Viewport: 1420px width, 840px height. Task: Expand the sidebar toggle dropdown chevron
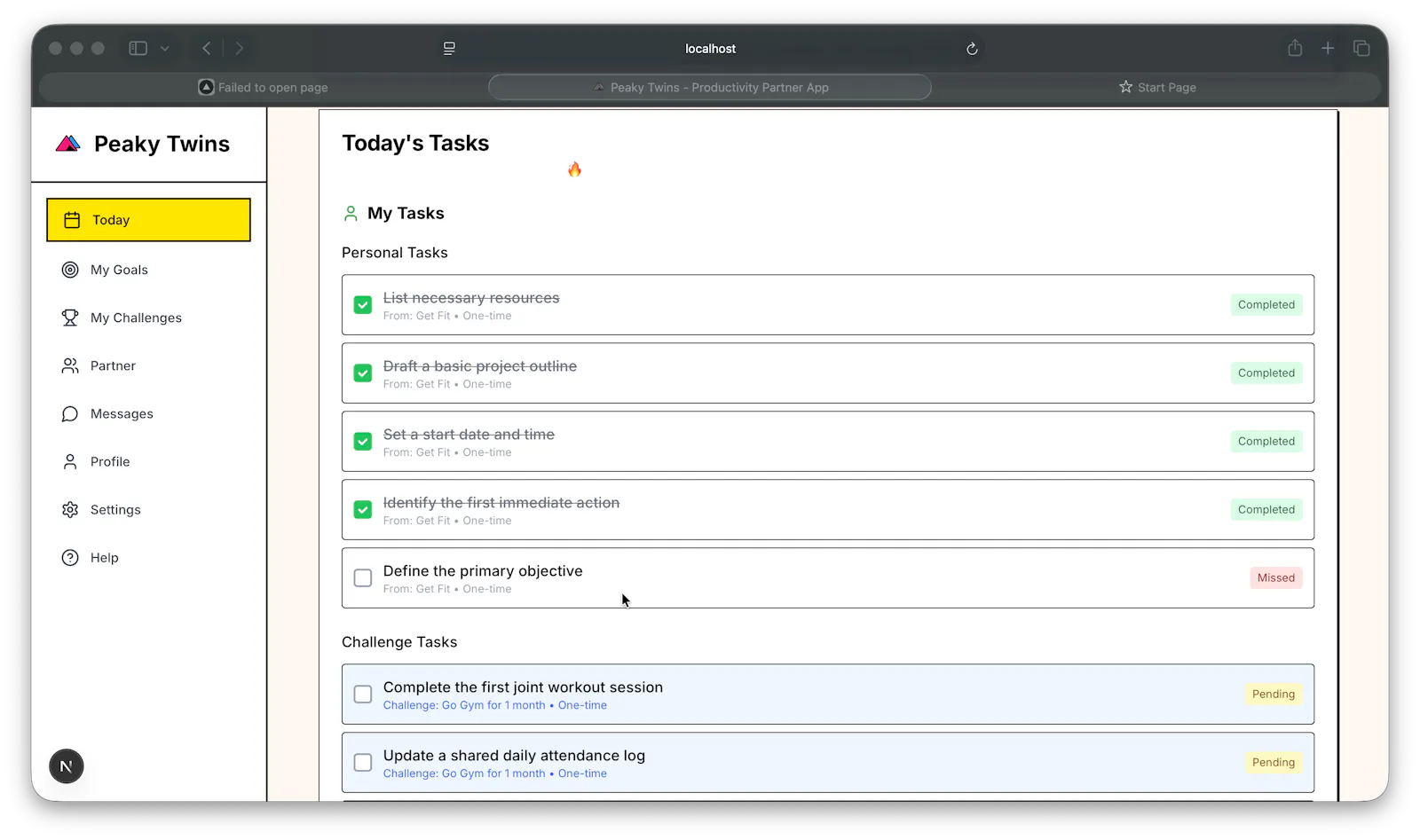point(165,49)
